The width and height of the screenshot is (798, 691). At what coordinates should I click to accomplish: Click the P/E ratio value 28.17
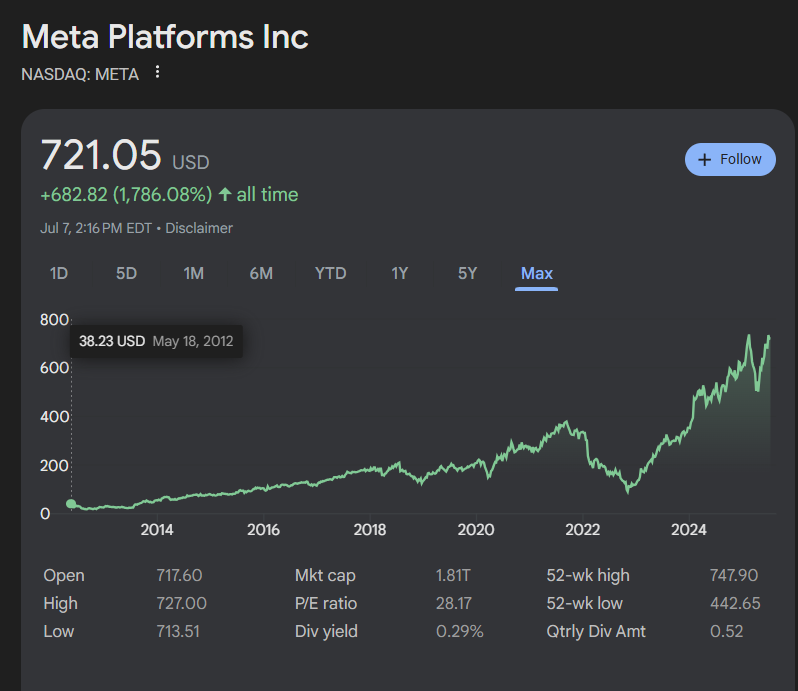pyautogui.click(x=453, y=603)
